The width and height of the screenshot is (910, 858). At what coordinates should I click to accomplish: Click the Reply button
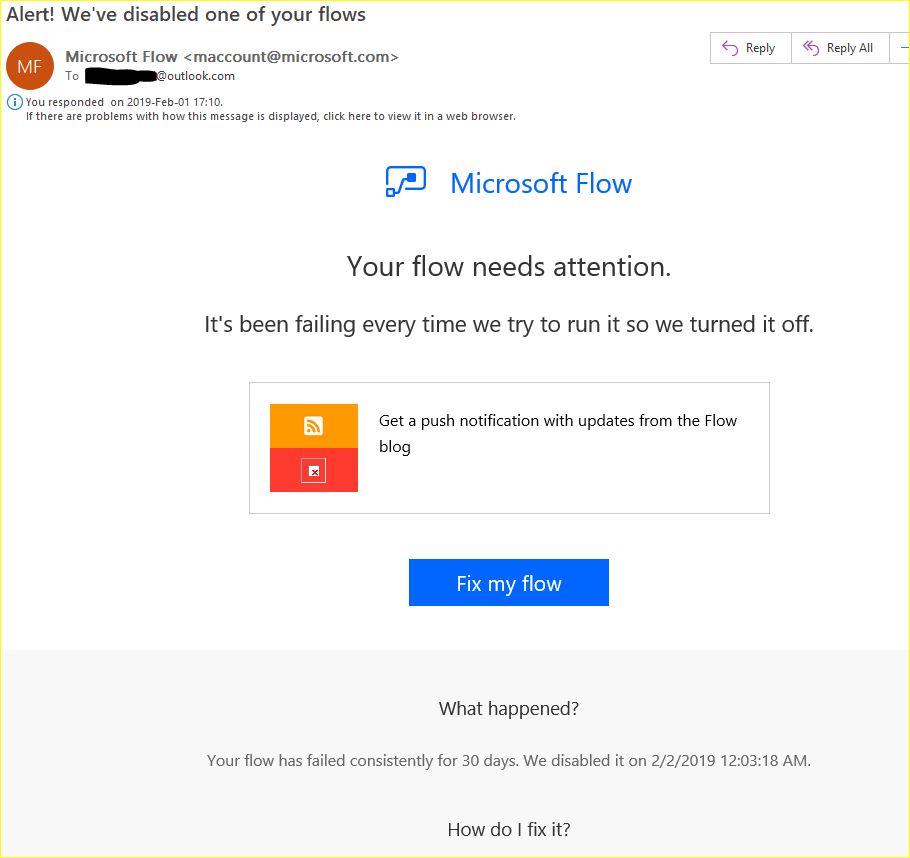click(x=750, y=48)
